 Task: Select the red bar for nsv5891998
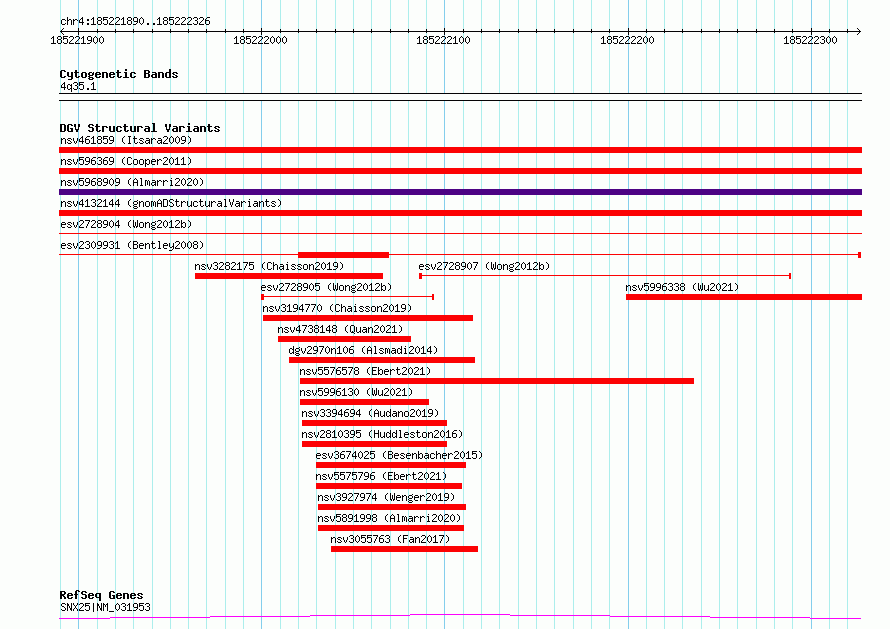click(x=391, y=528)
